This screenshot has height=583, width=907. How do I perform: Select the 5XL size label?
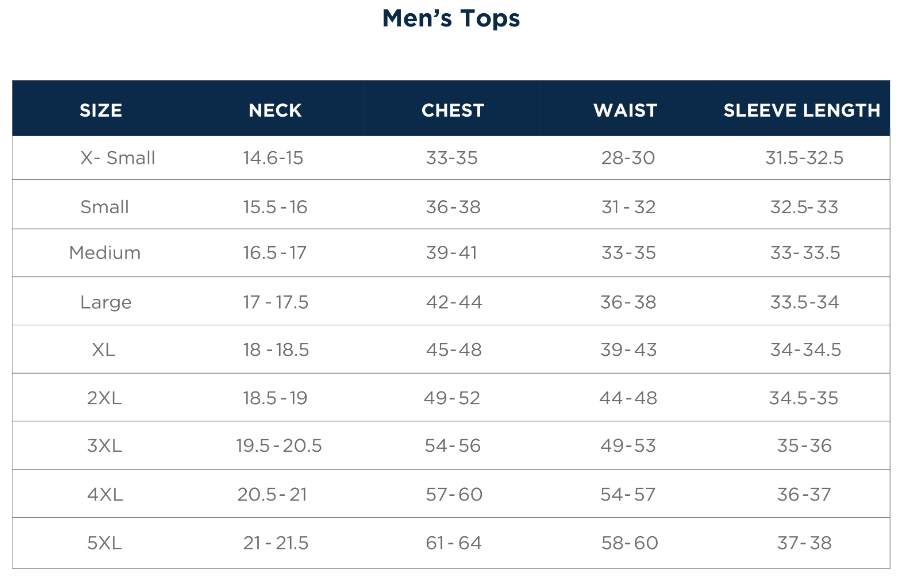104,543
